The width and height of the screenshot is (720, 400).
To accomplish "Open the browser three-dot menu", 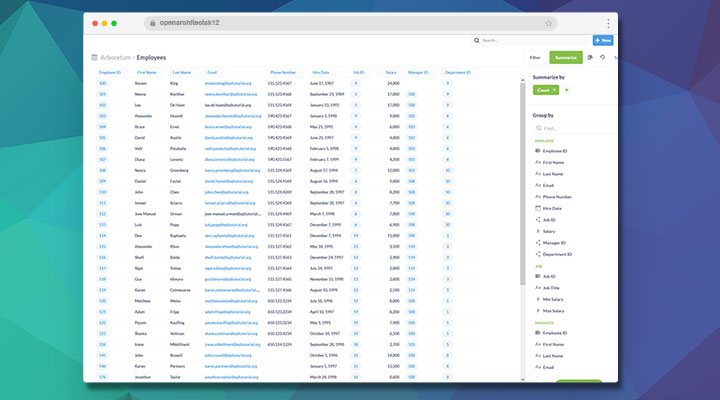I will (x=608, y=23).
